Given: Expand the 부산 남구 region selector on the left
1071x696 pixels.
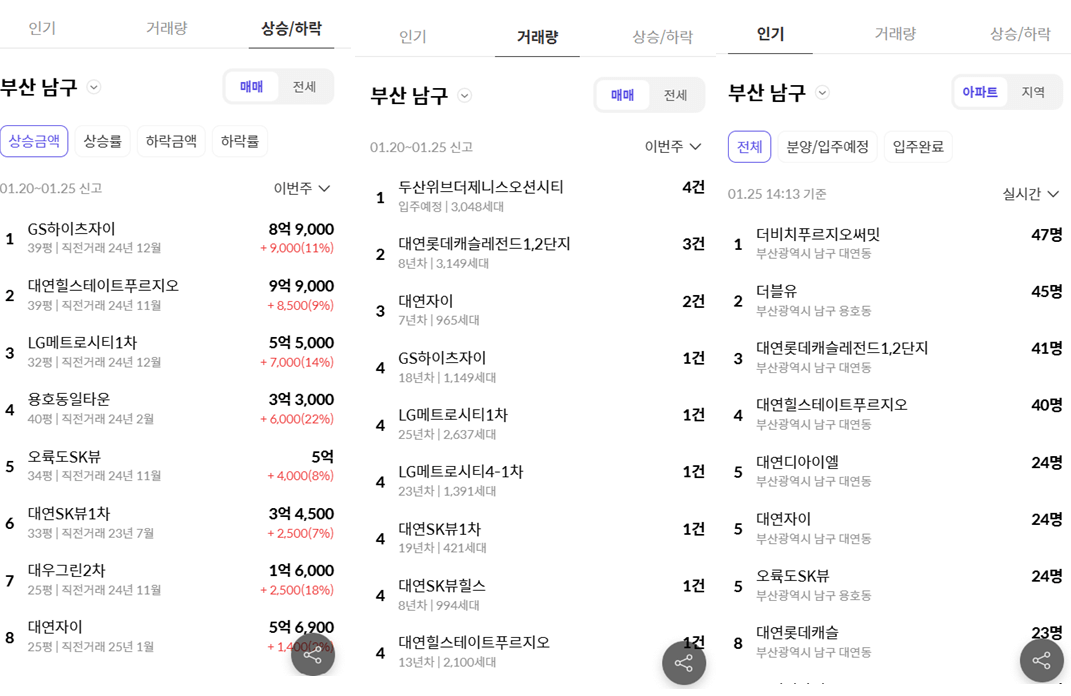Looking at the screenshot, I should [95, 87].
